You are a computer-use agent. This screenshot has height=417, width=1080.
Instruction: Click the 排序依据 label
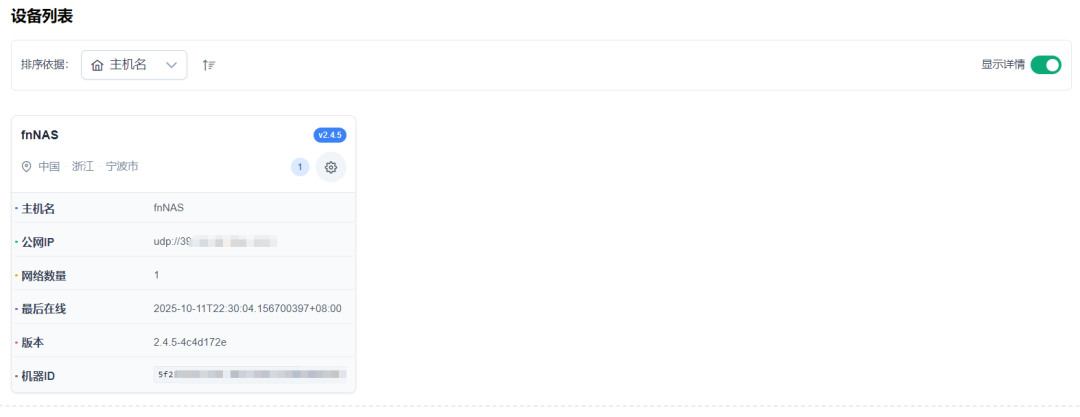coord(45,65)
